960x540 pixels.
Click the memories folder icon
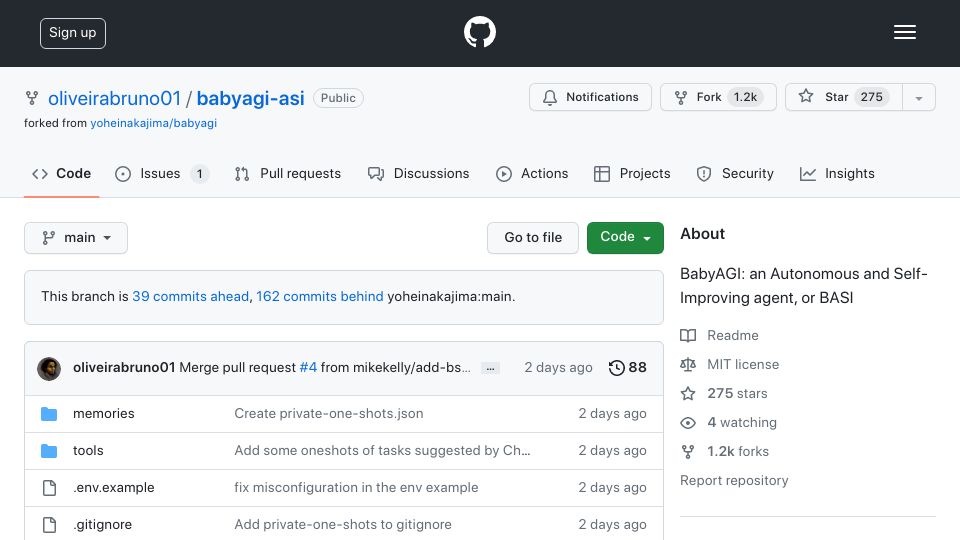pyautogui.click(x=49, y=414)
